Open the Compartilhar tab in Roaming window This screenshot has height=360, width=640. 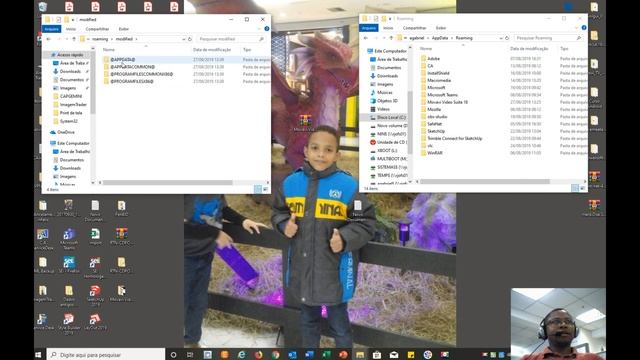click(414, 28)
